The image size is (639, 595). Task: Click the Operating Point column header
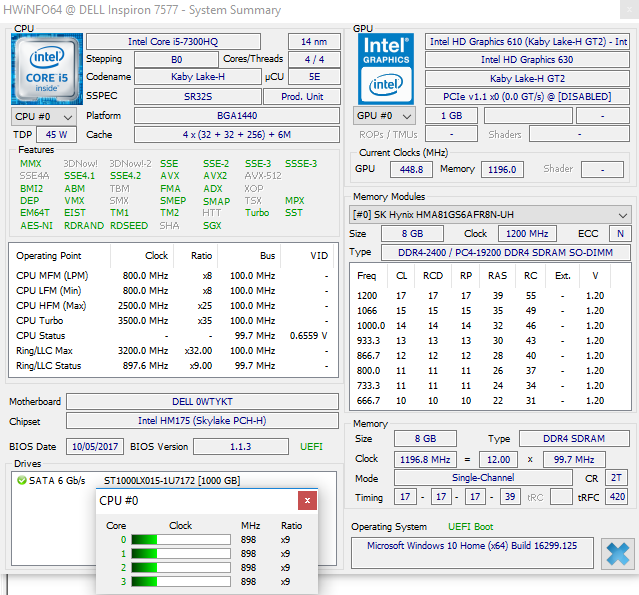pyautogui.click(x=59, y=256)
